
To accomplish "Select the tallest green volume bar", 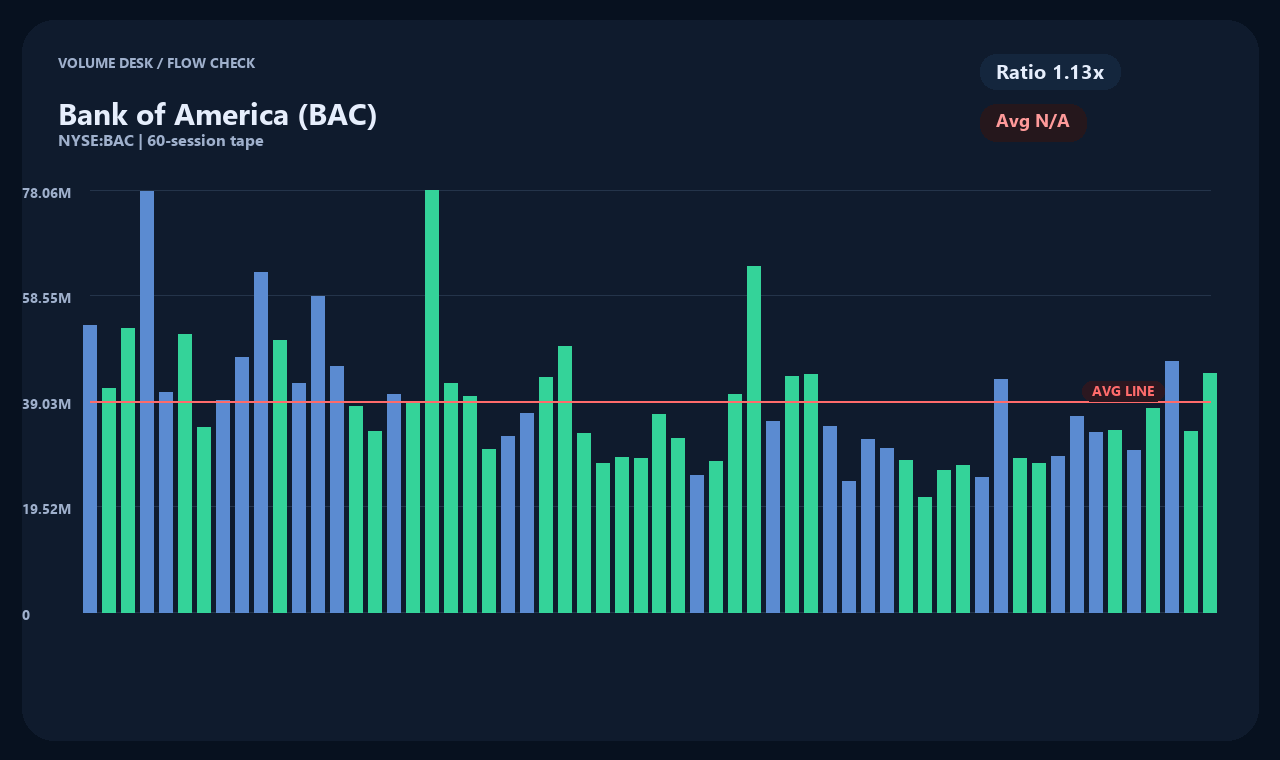I will (x=432, y=401).
